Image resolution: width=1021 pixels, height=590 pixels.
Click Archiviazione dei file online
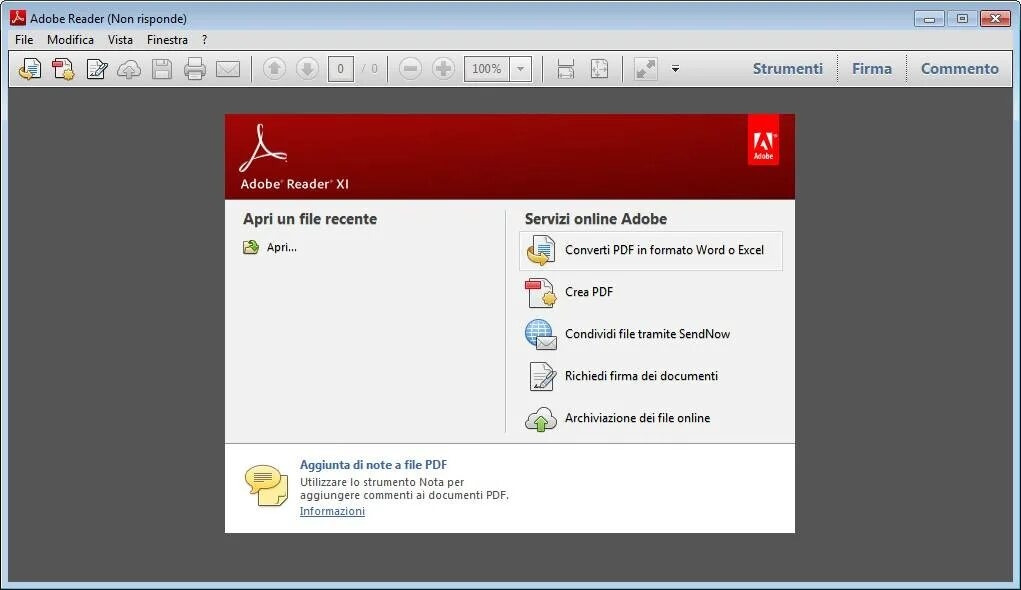637,418
